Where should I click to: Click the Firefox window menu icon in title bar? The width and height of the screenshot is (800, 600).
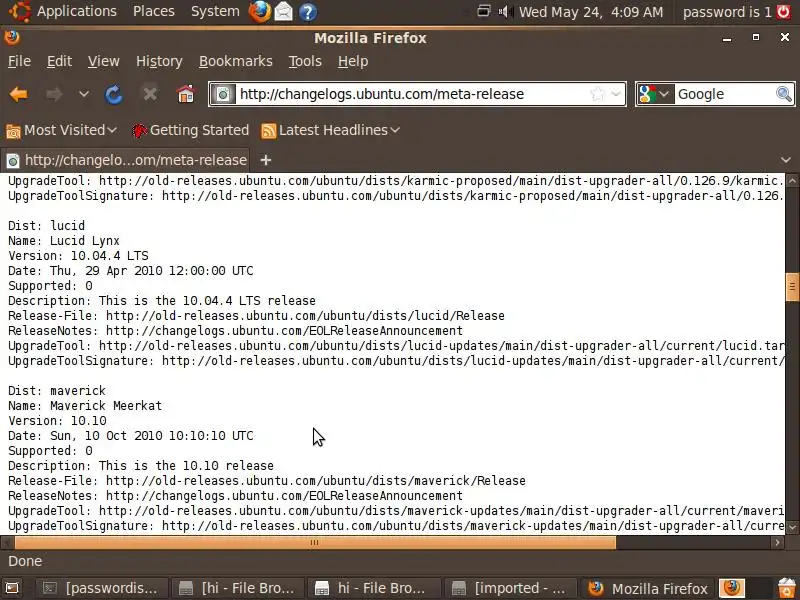click(x=12, y=38)
